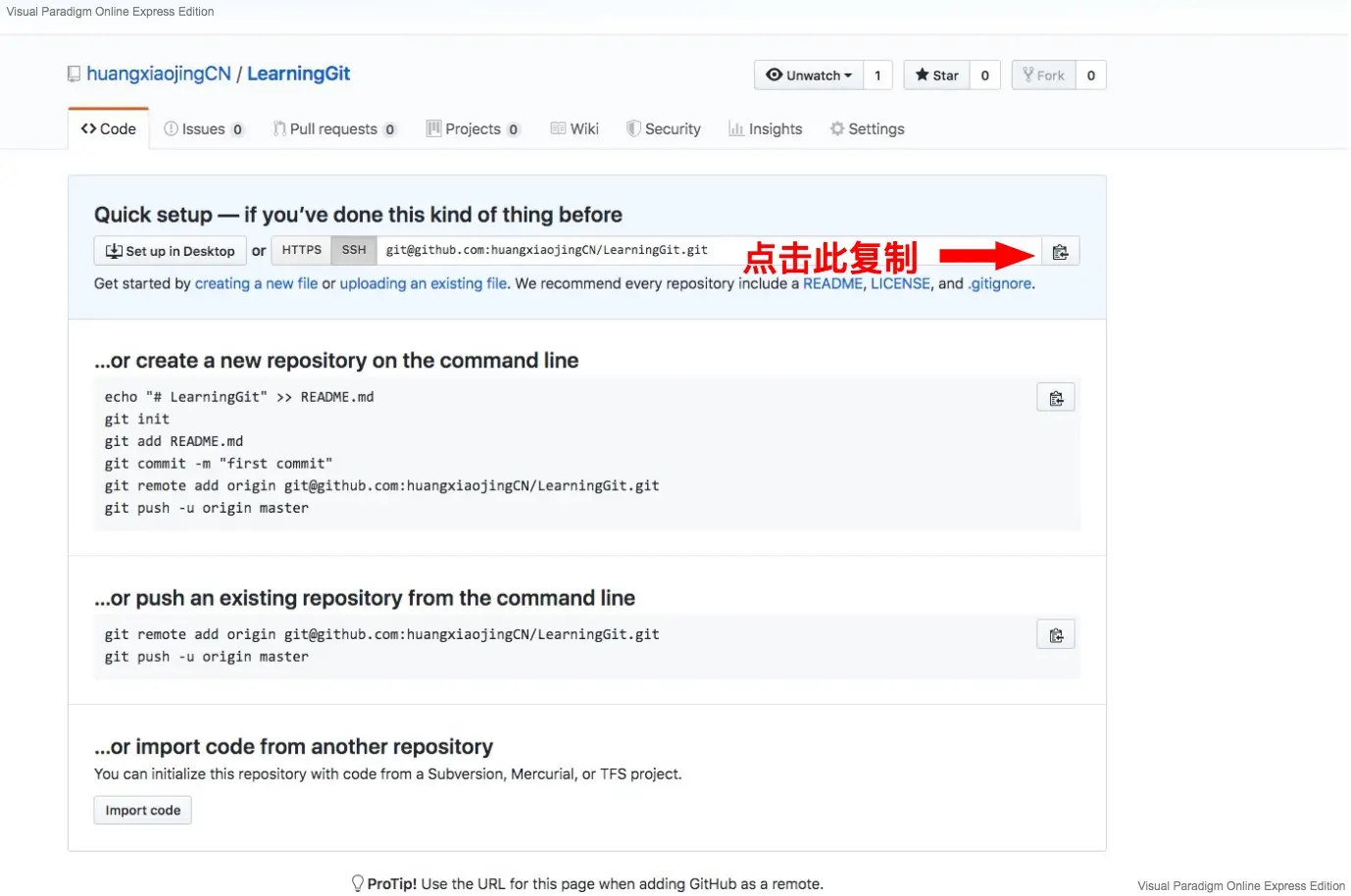Copy the new repository commands to clipboard
The width and height of the screenshot is (1351, 896).
pyautogui.click(x=1056, y=398)
